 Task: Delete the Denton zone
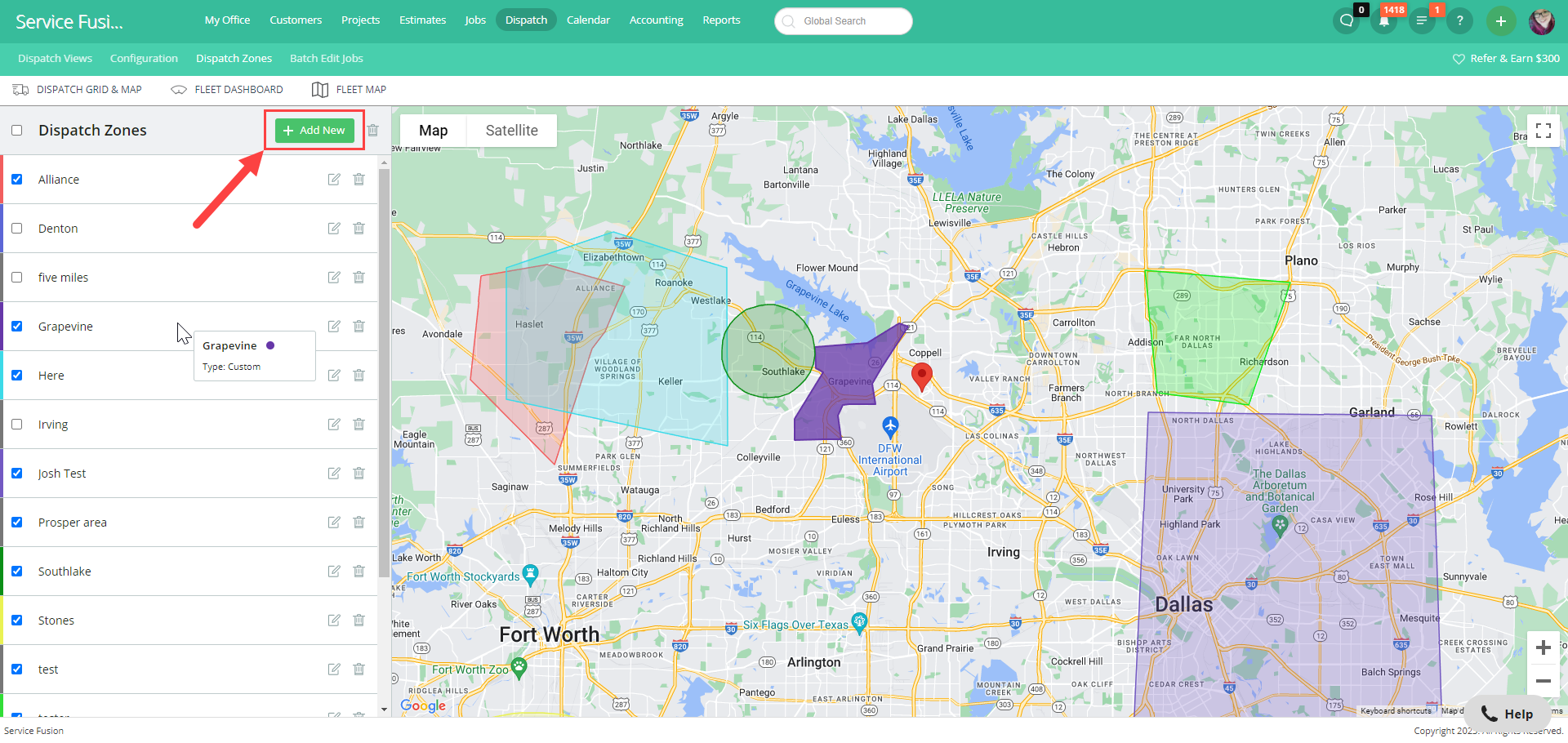coord(359,229)
